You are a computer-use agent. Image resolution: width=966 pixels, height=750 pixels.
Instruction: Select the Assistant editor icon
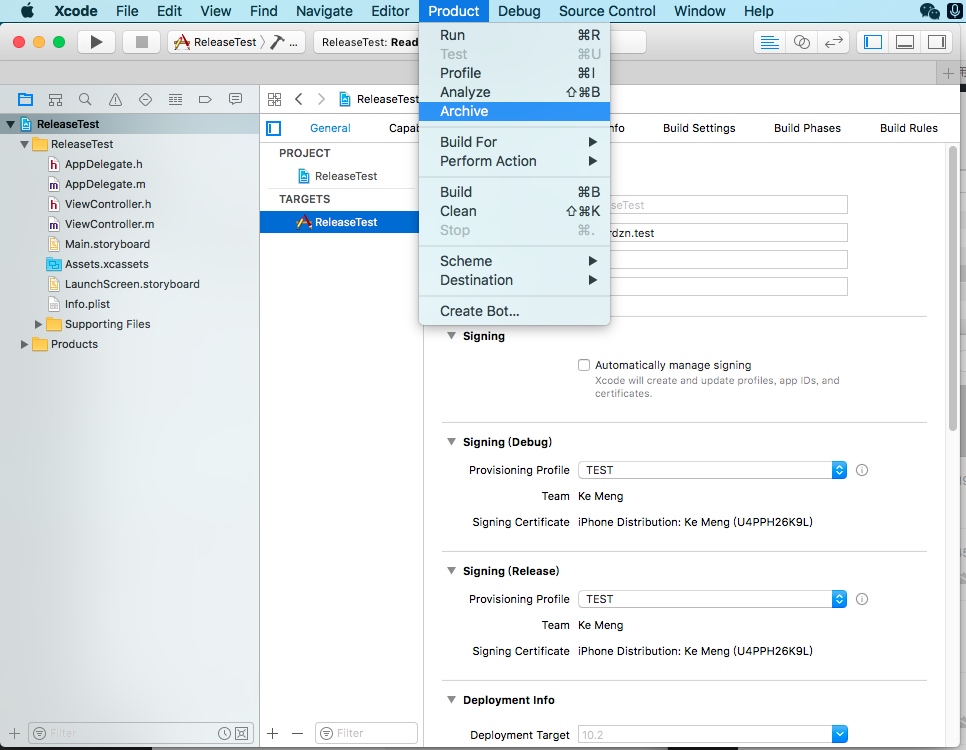pos(802,42)
